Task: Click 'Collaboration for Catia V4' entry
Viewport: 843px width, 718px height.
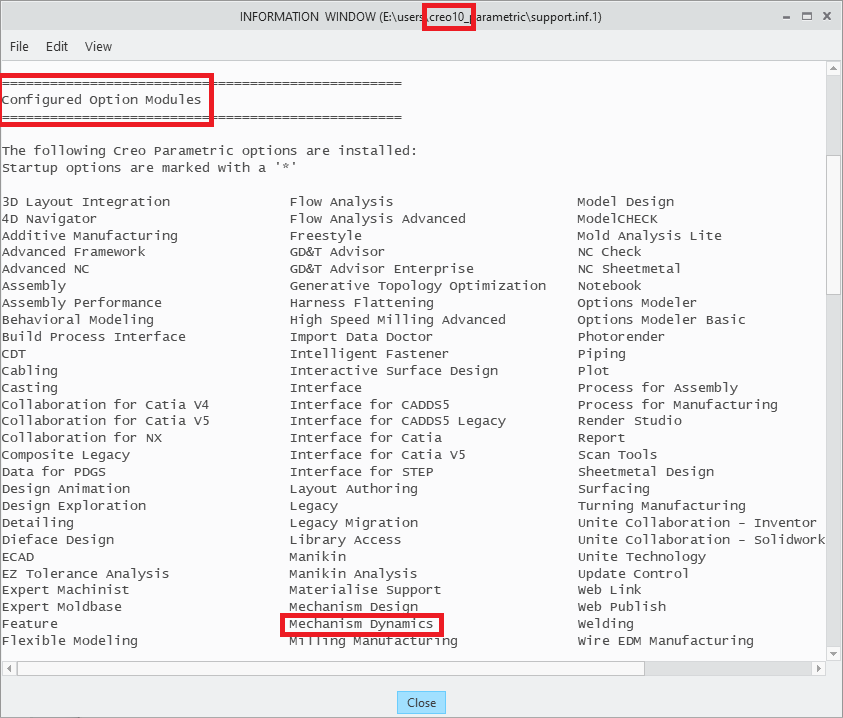Action: pyautogui.click(x=105, y=404)
